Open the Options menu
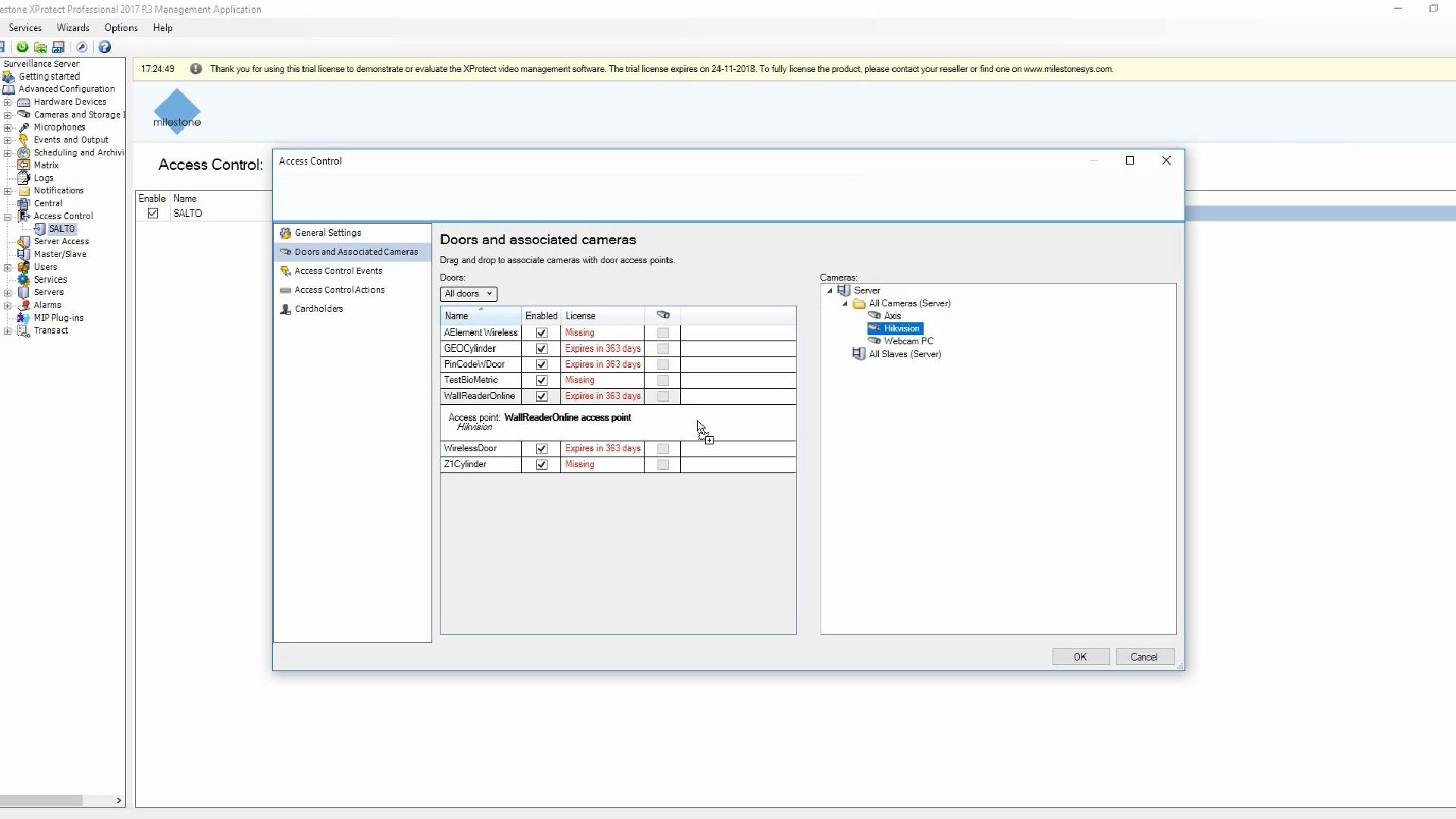This screenshot has height=819, width=1456. [121, 28]
